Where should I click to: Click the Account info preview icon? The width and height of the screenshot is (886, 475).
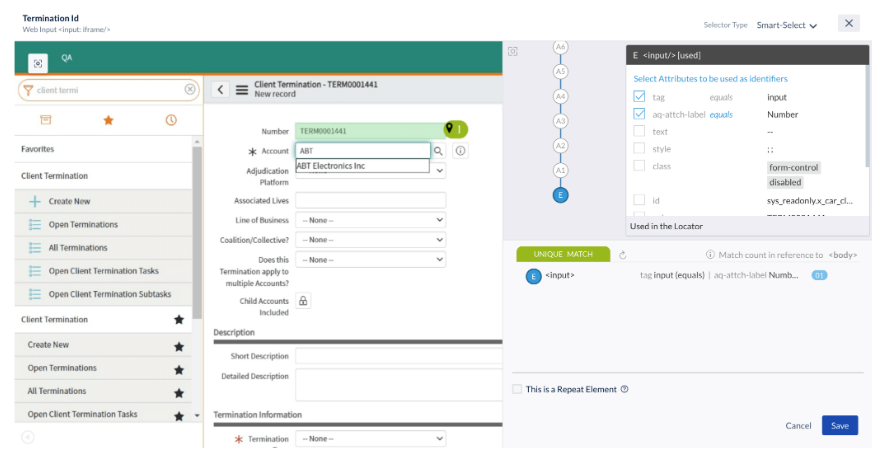coord(460,151)
